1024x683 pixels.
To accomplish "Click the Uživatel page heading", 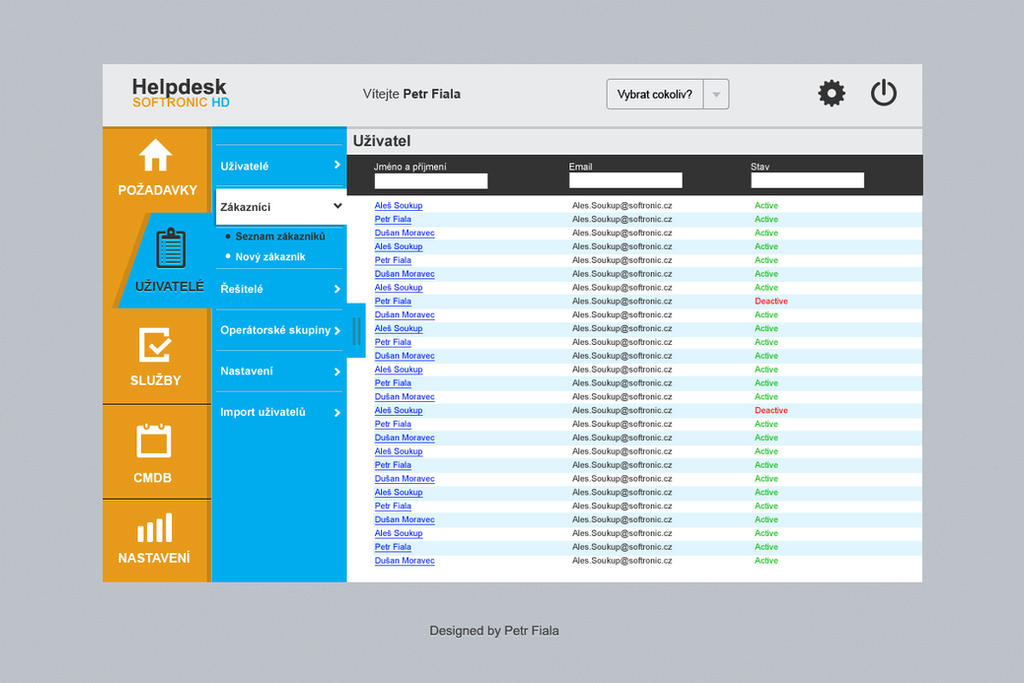I will point(382,141).
